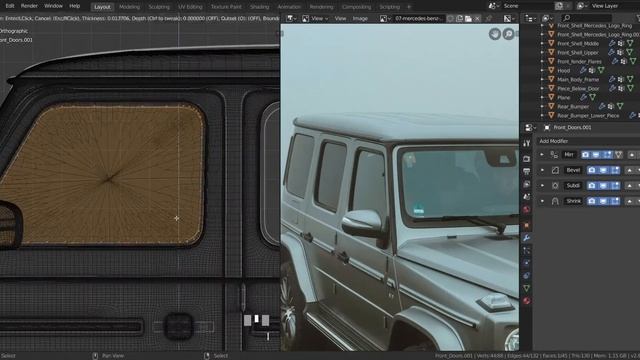
Task: Toggle Shrinkwrap modifier viewport display
Action: point(603,201)
